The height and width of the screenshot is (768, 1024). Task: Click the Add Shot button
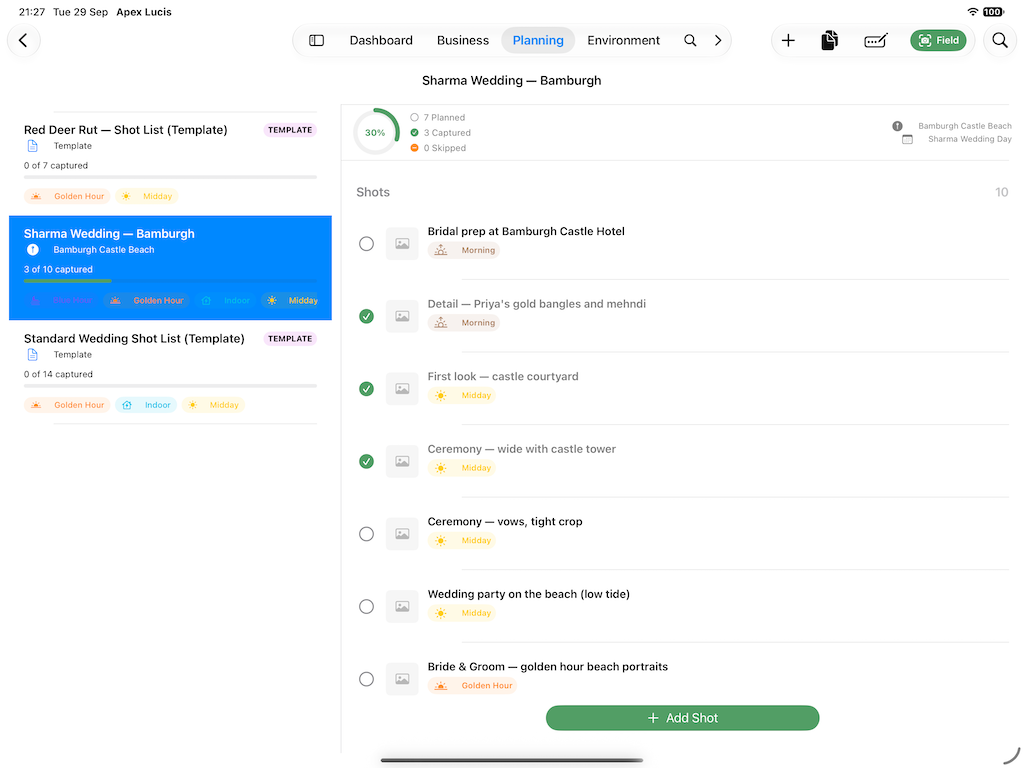682,718
